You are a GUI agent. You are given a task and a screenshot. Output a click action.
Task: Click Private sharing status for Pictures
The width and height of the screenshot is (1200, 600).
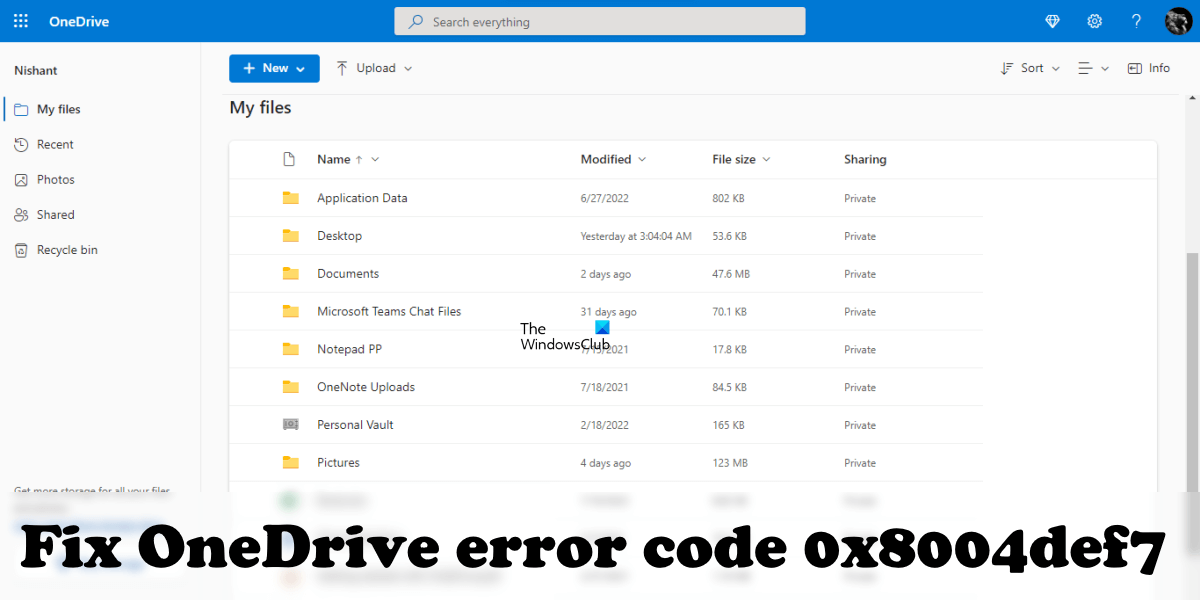[860, 463]
